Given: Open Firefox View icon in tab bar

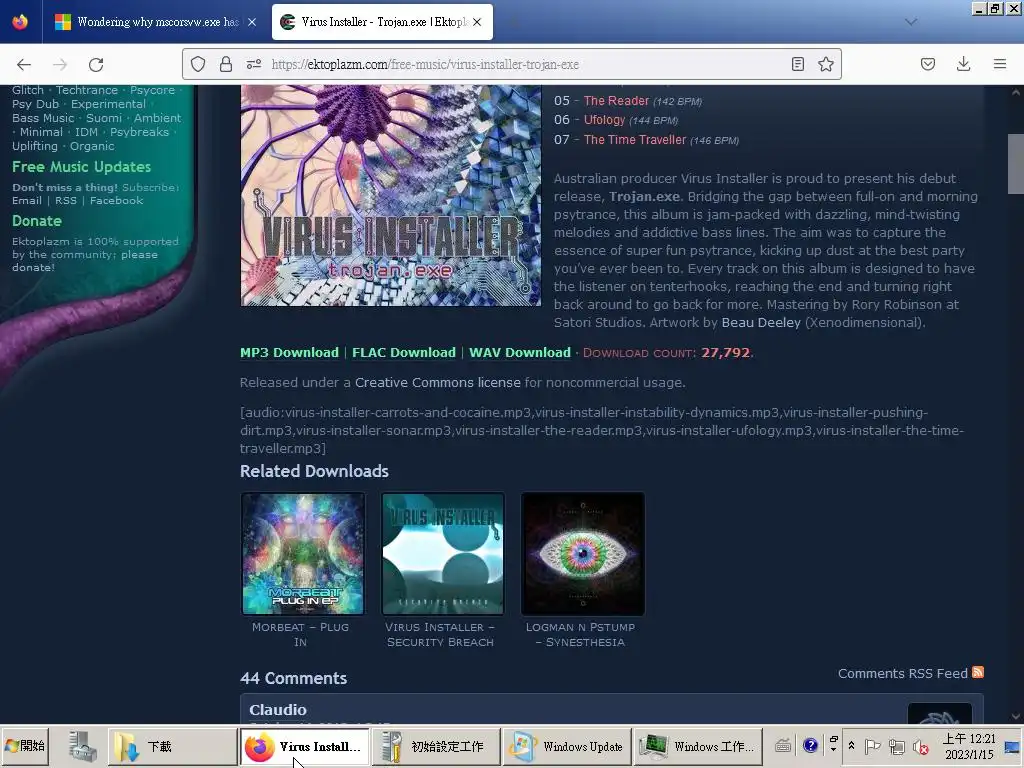Looking at the screenshot, I should pos(20,22).
